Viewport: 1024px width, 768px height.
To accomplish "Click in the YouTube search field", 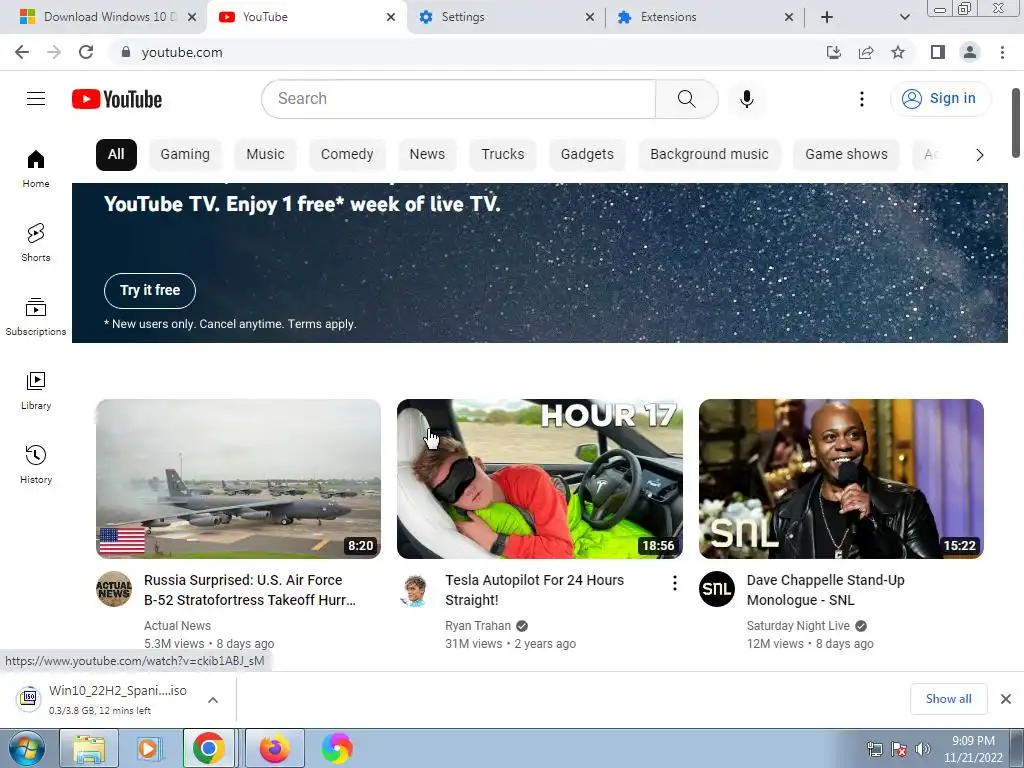I will 458,99.
